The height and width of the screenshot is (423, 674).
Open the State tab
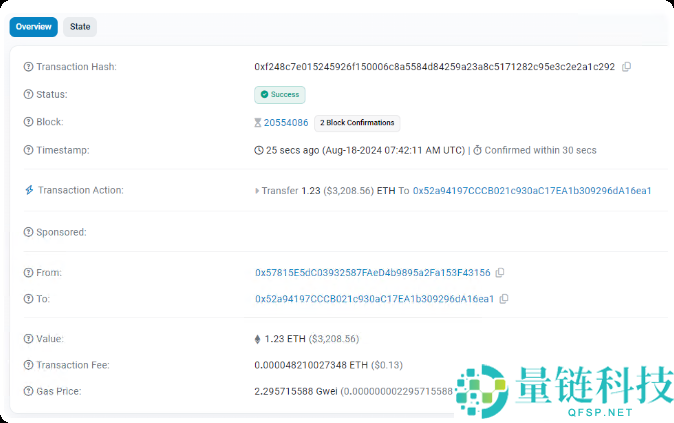point(80,27)
